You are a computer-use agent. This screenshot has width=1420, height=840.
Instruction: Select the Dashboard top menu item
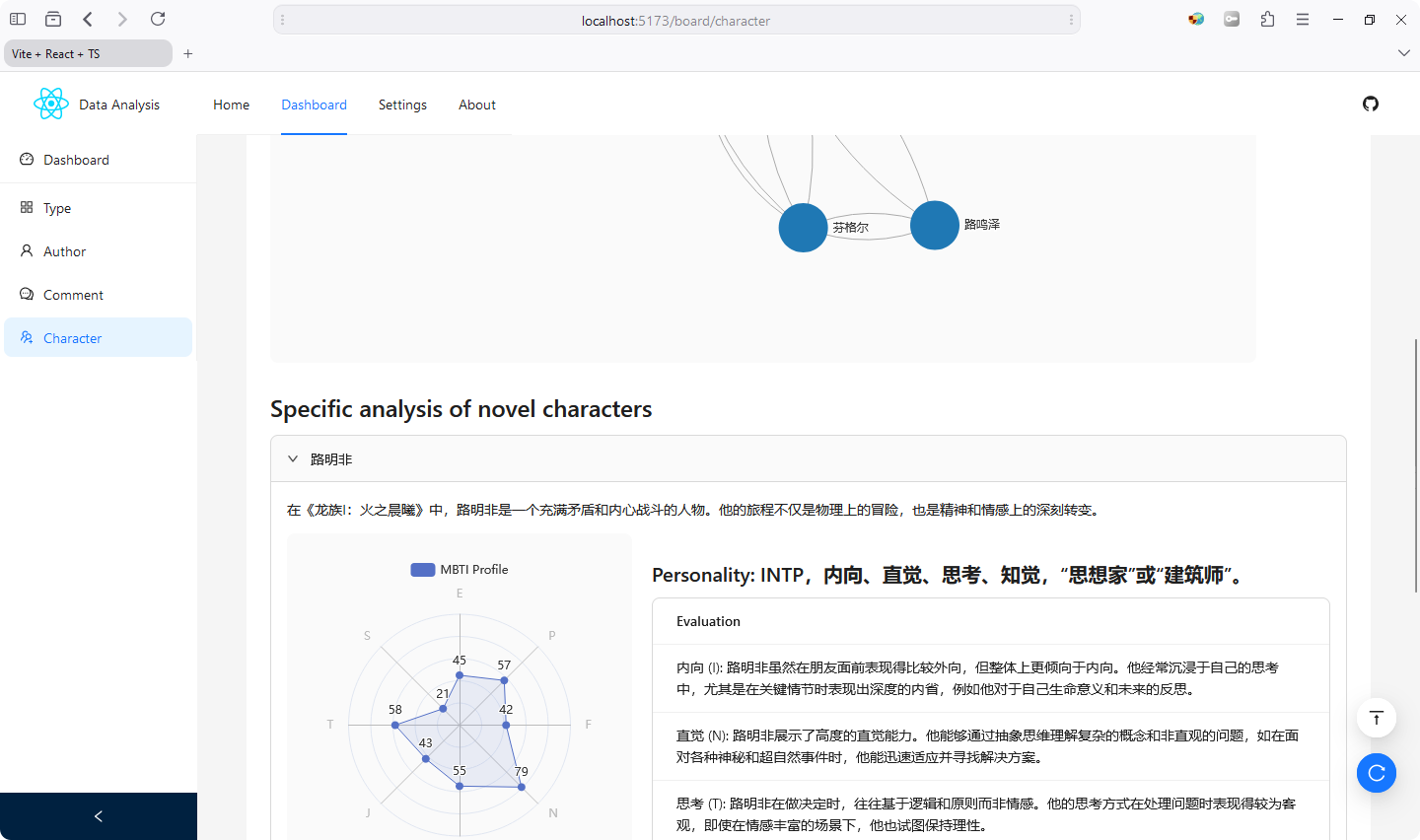(x=314, y=105)
